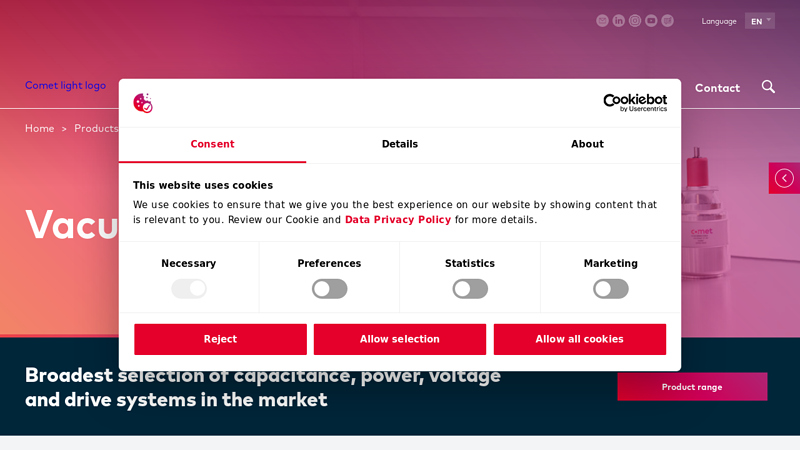The height and width of the screenshot is (450, 800).
Task: Switch to the Details tab
Action: [x=400, y=144]
